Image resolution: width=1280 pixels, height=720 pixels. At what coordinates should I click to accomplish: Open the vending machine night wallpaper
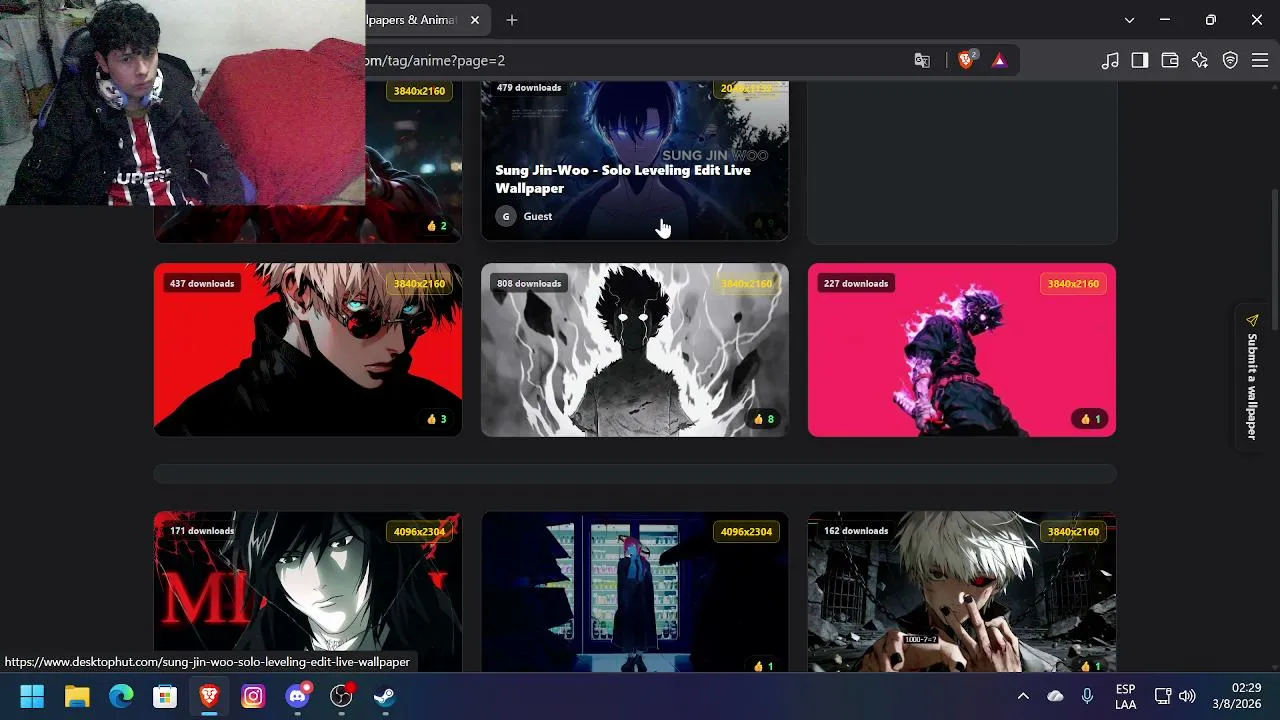[x=635, y=592]
